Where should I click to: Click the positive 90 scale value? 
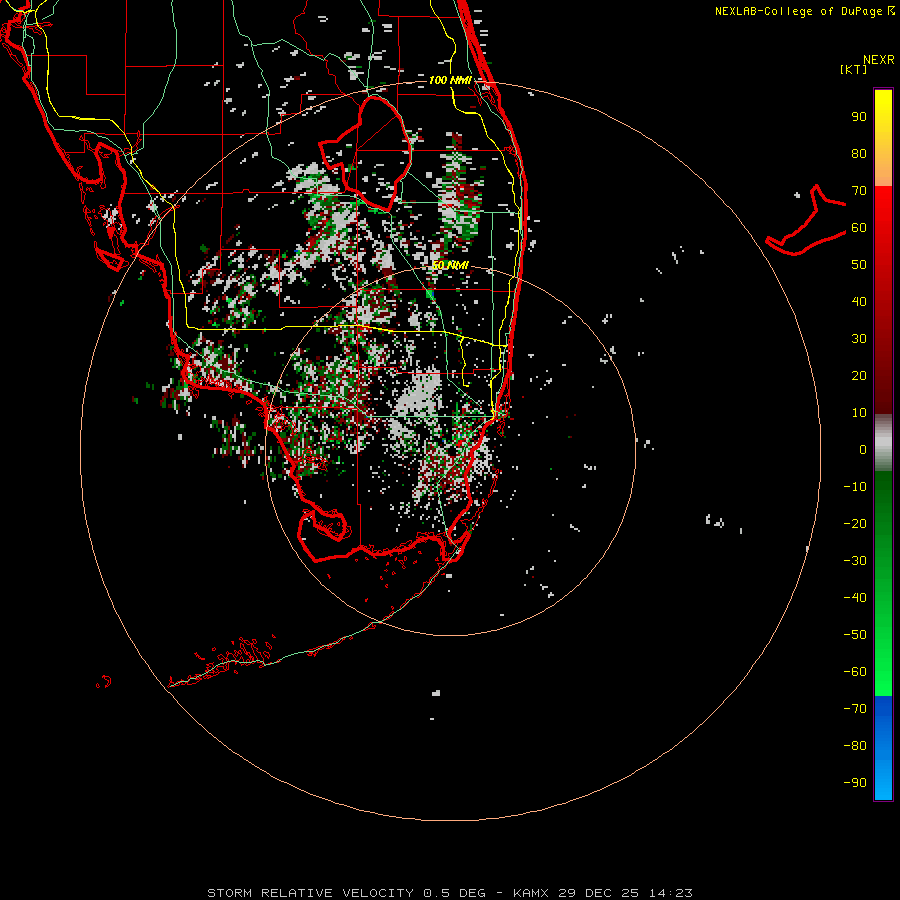click(859, 117)
